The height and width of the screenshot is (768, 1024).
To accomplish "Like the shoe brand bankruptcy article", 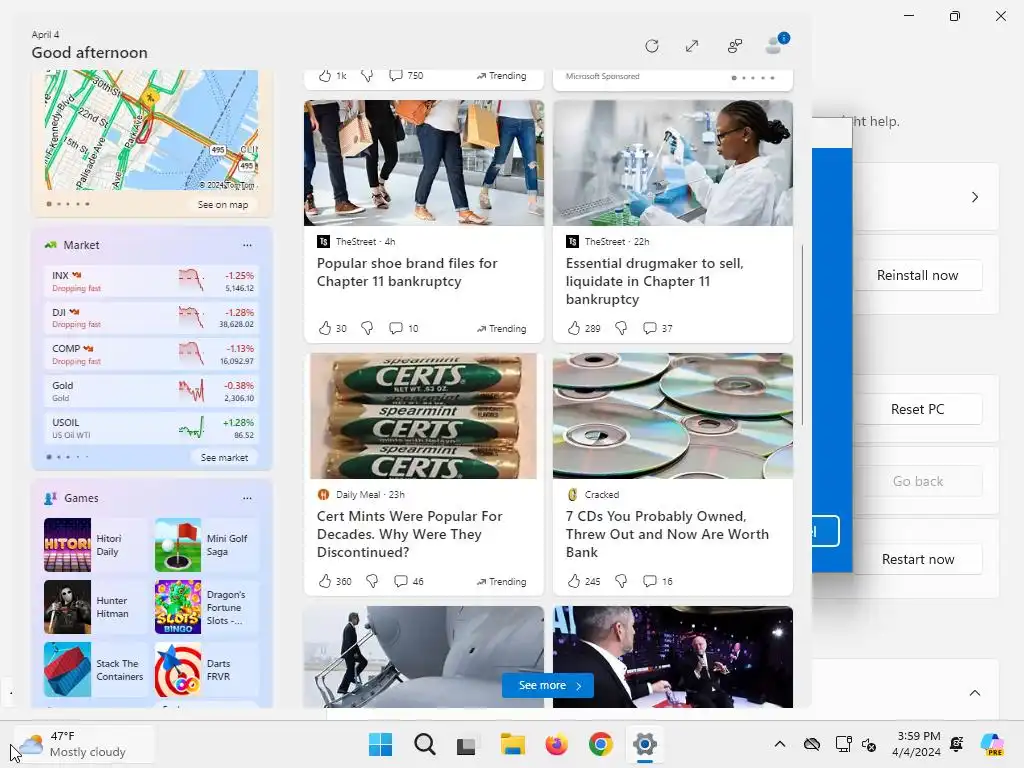I will click(325, 328).
